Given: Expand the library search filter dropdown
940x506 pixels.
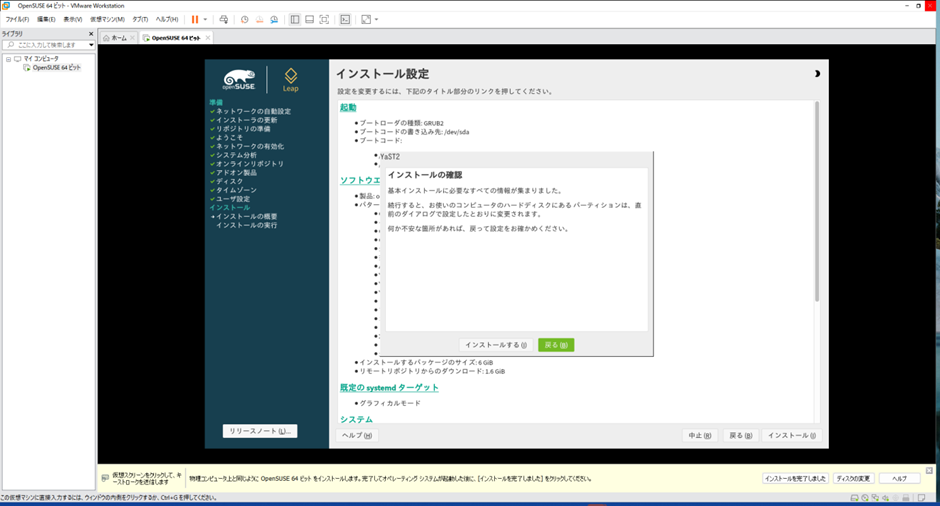Looking at the screenshot, I should point(91,45).
